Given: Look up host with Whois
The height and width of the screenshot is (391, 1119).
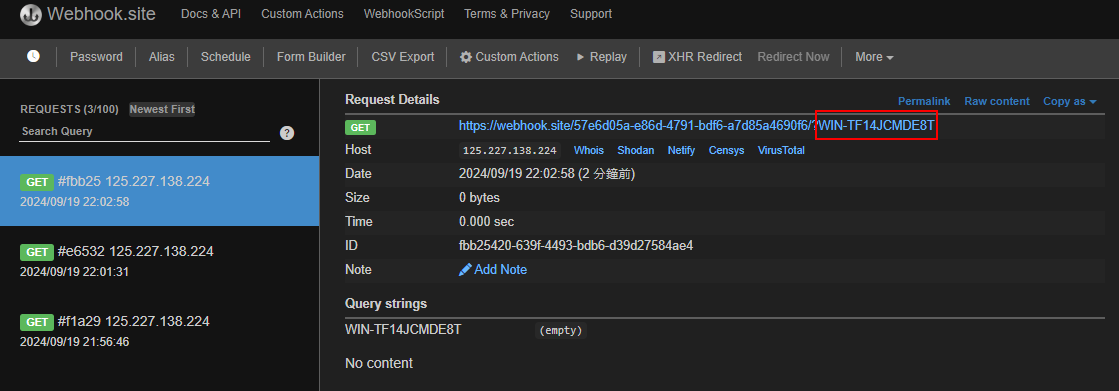Looking at the screenshot, I should tap(589, 151).
